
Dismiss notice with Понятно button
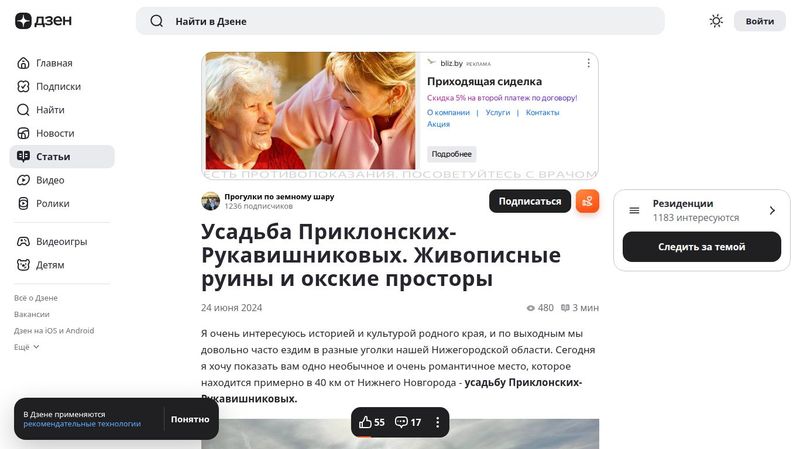click(x=190, y=419)
